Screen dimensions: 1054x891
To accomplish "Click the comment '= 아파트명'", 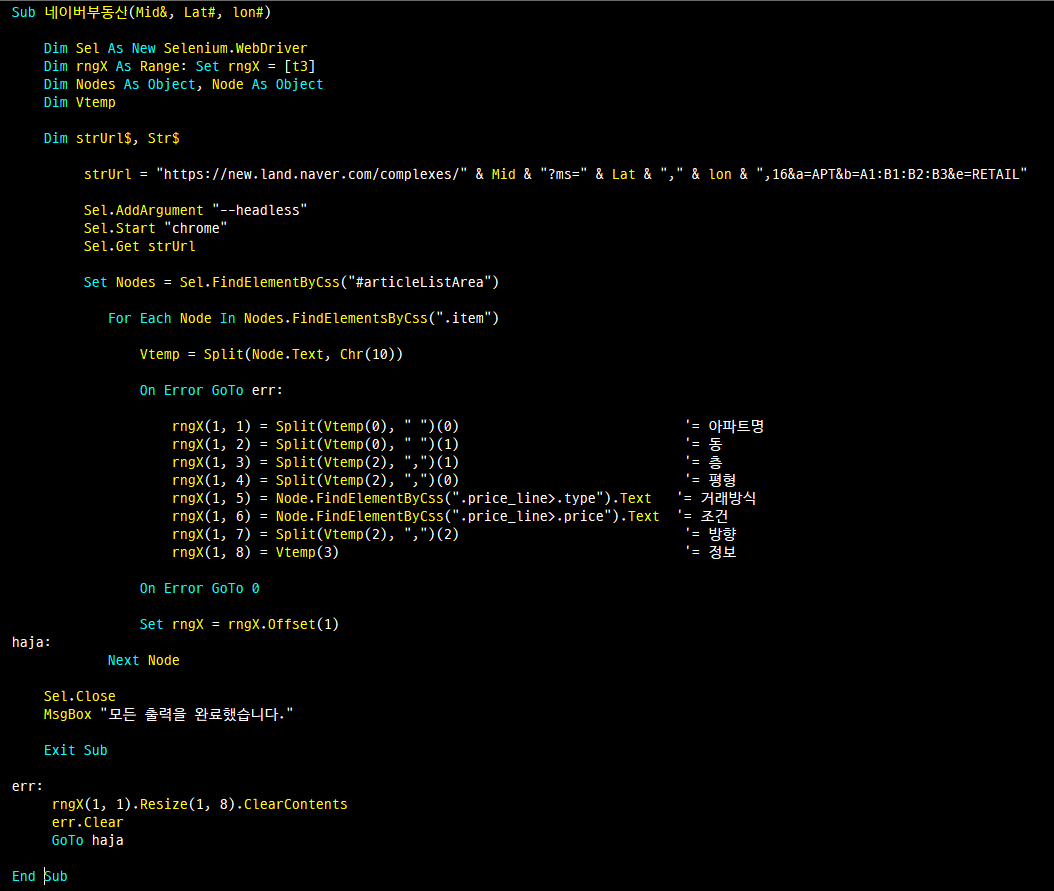I will tap(725, 426).
